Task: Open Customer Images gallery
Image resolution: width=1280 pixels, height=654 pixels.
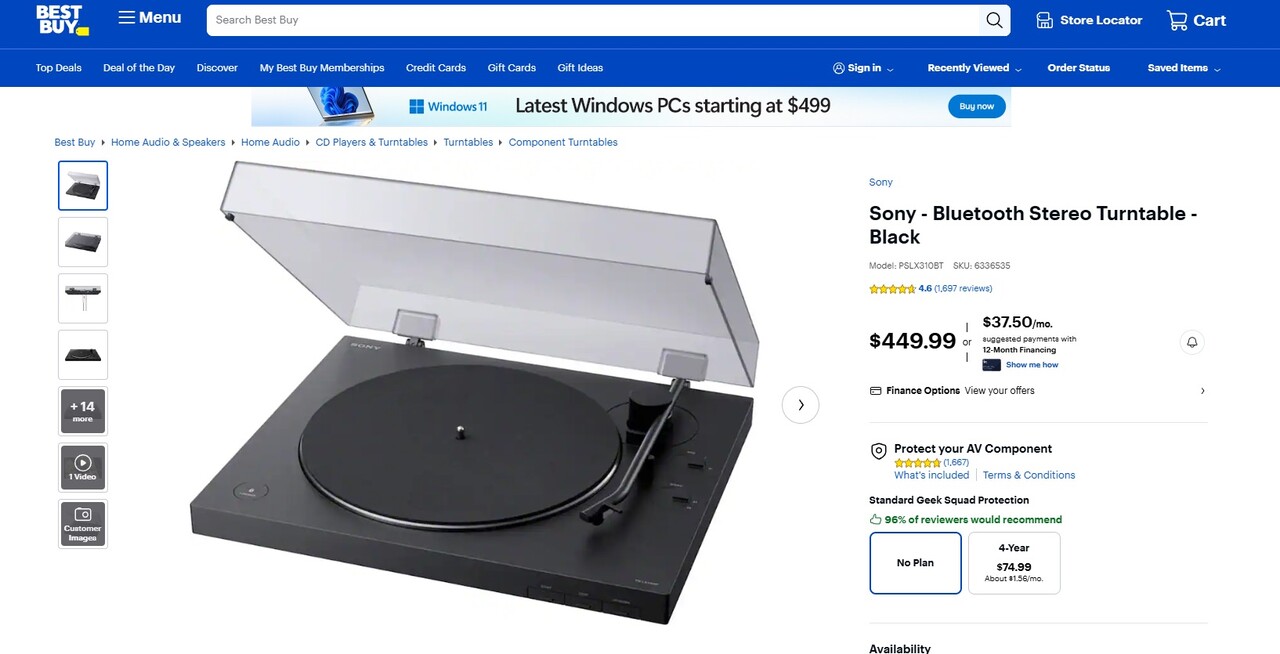Action: point(83,524)
